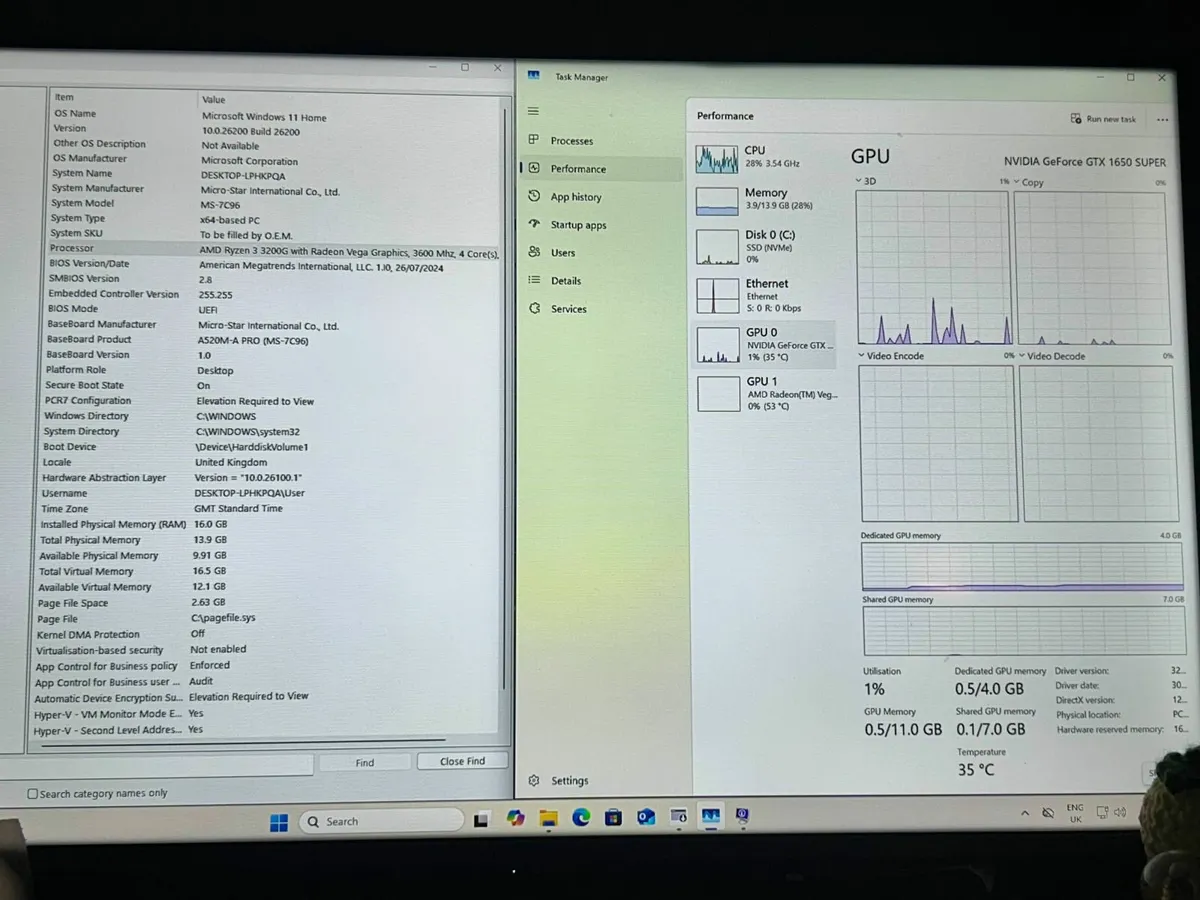Open the Task Manager more options menu
Image resolution: width=1200 pixels, height=900 pixels.
tap(1162, 119)
